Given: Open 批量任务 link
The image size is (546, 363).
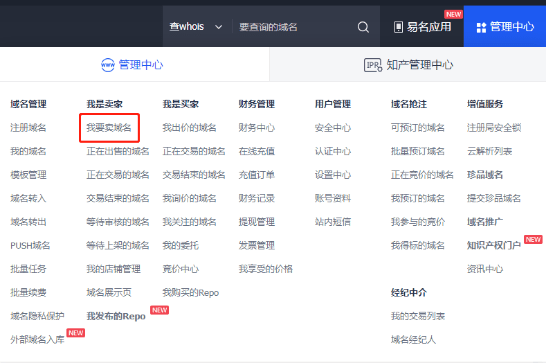Looking at the screenshot, I should (x=28, y=269).
